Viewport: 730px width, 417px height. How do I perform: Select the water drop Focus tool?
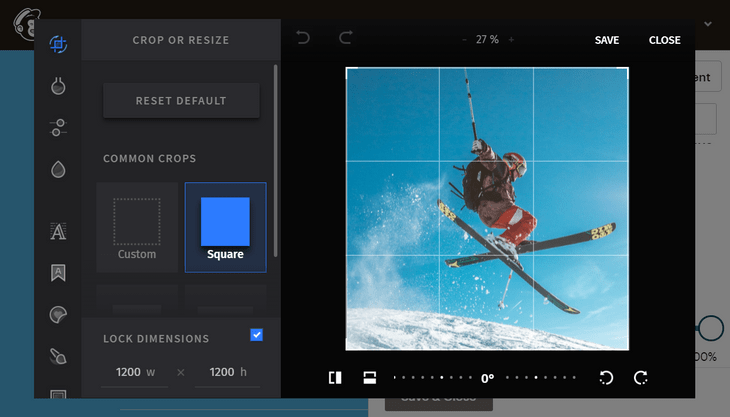[58, 169]
